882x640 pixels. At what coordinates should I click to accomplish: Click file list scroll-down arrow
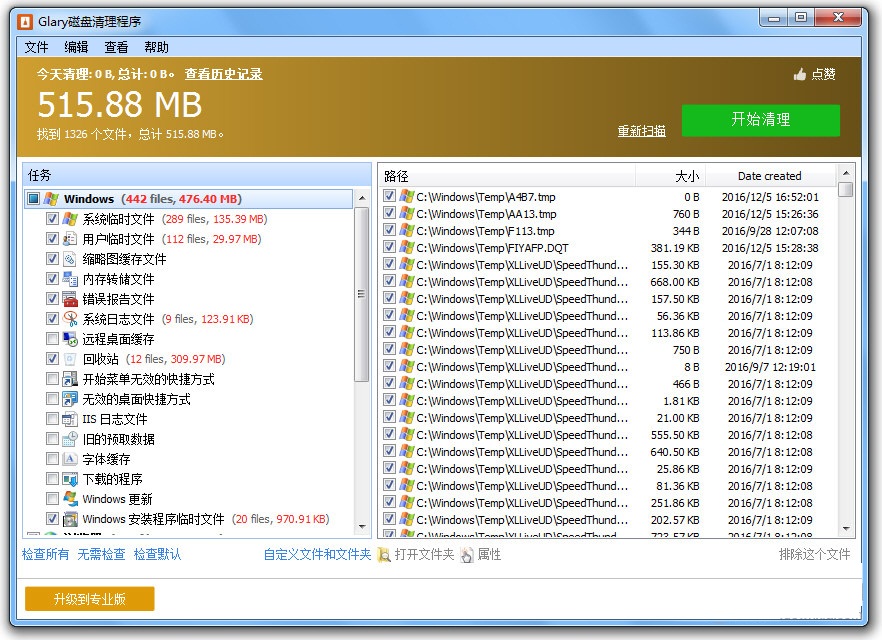click(845, 529)
